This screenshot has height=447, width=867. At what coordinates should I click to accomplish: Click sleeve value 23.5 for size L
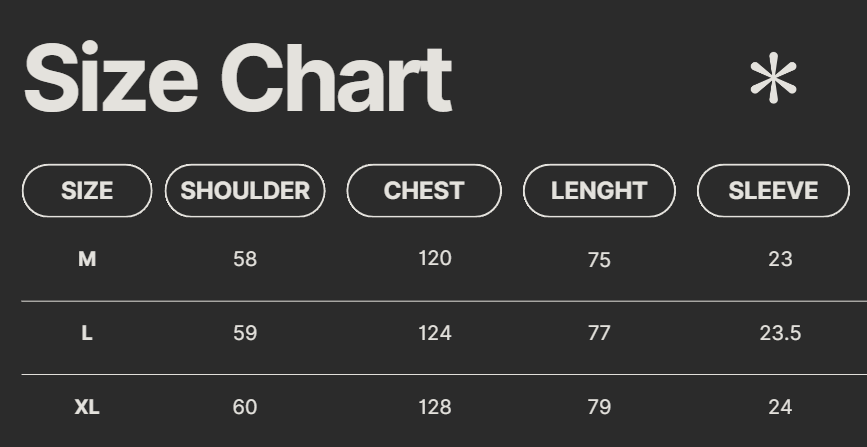(780, 333)
